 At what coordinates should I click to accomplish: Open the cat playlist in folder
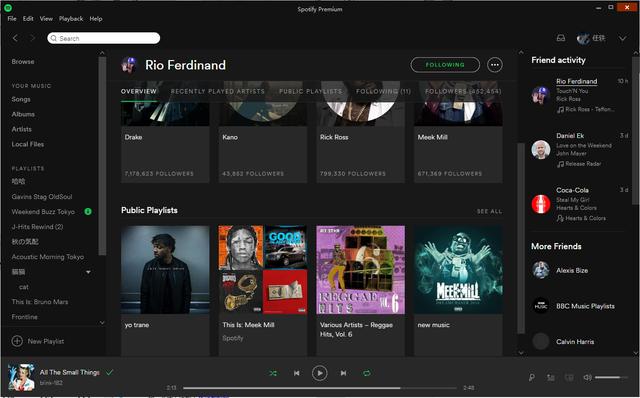coord(24,287)
